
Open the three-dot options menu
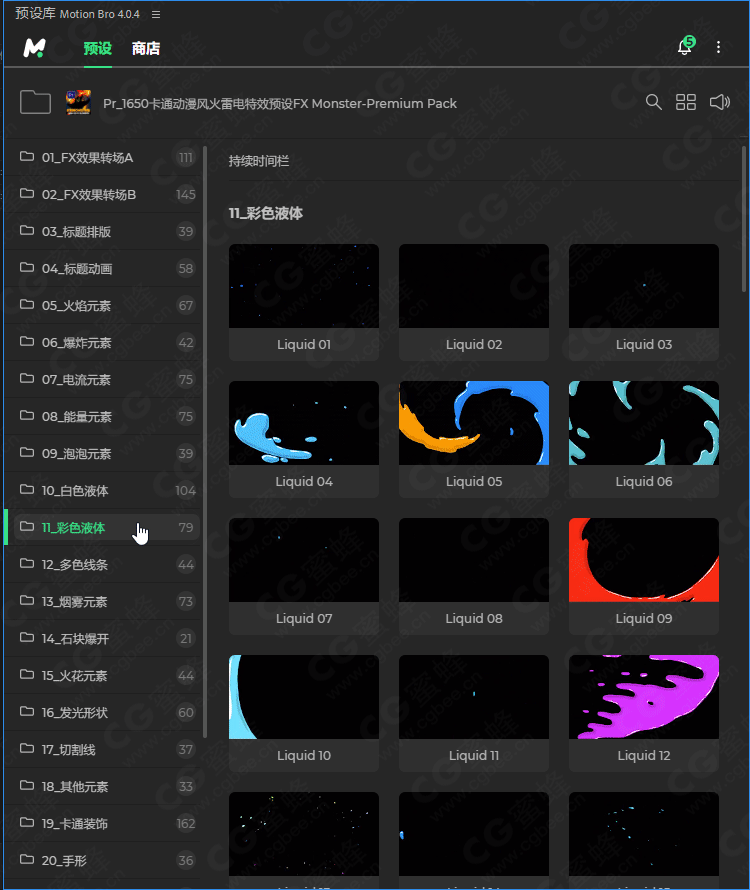[x=718, y=47]
